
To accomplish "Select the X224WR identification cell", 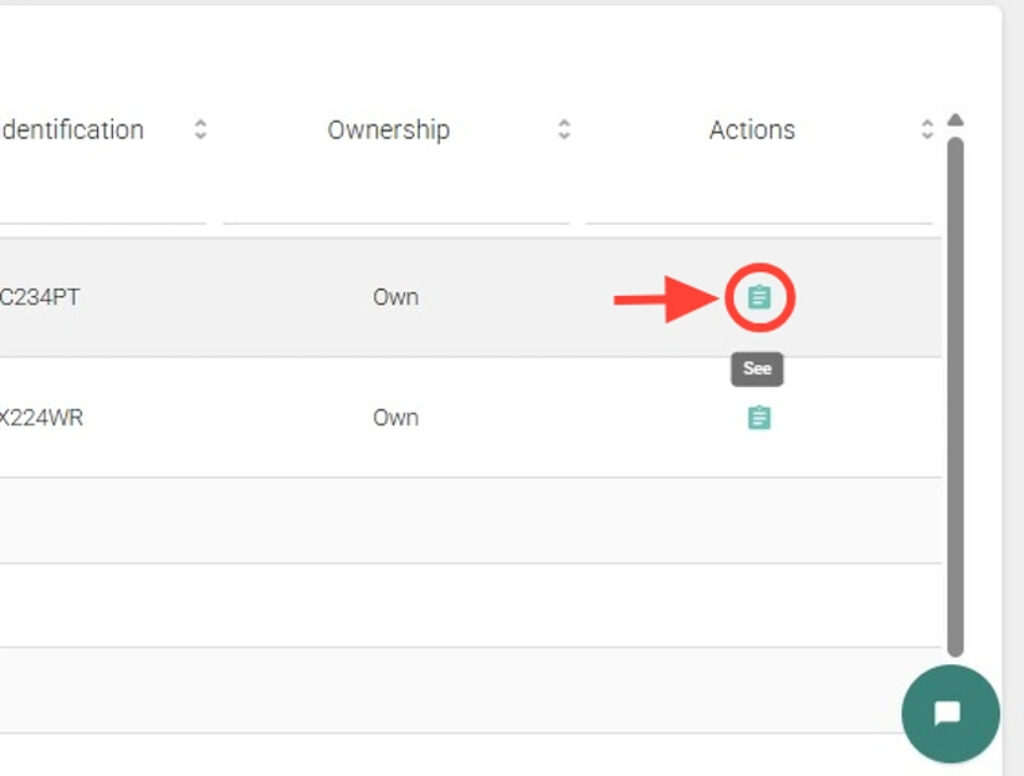I will pos(40,417).
